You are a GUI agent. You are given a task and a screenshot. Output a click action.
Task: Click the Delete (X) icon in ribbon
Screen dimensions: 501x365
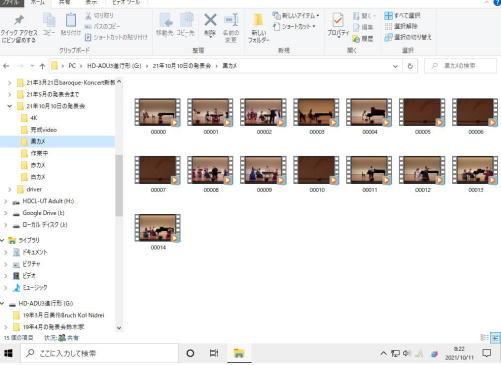(210, 20)
